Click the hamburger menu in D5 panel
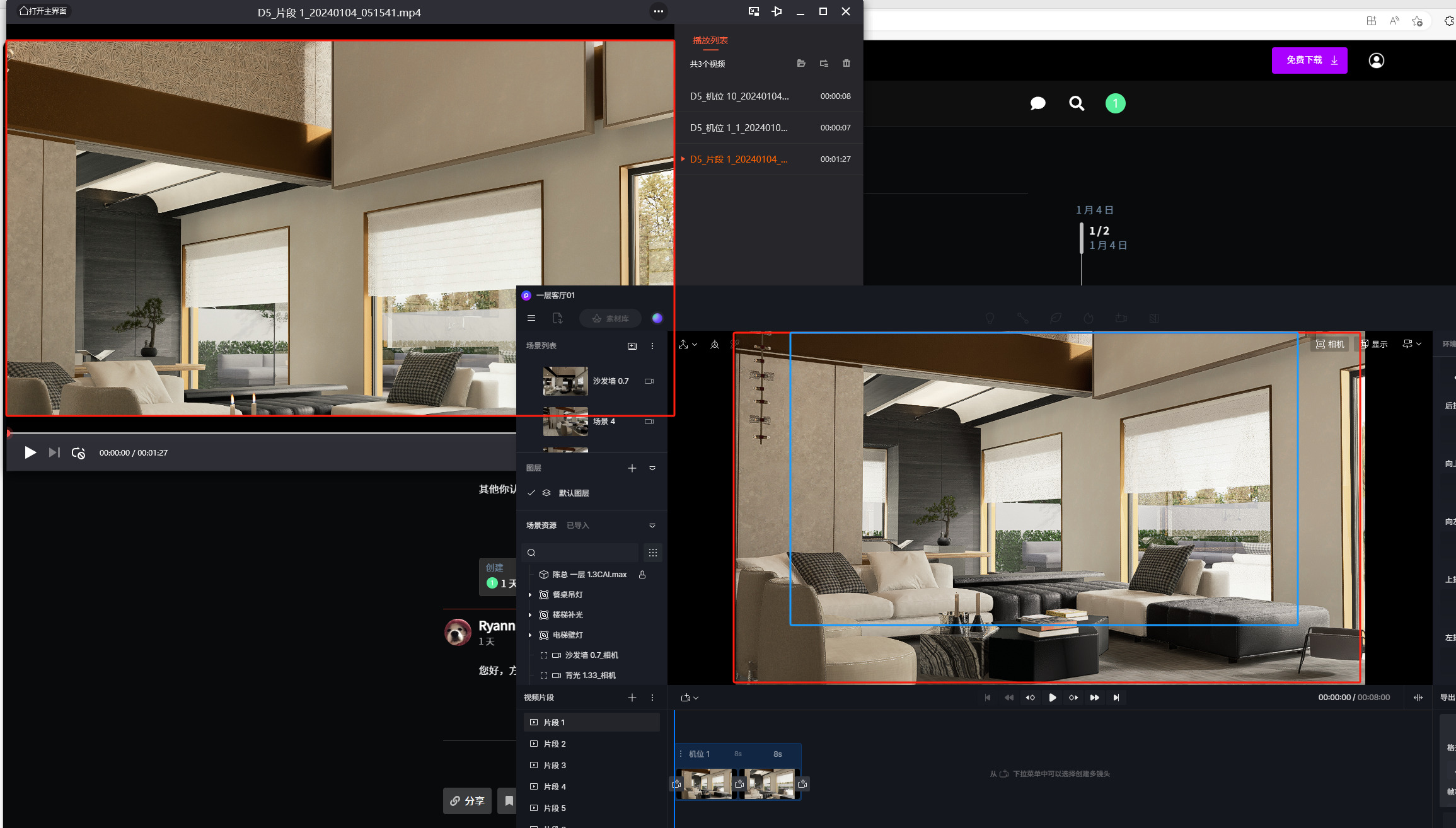1456x828 pixels. [531, 318]
